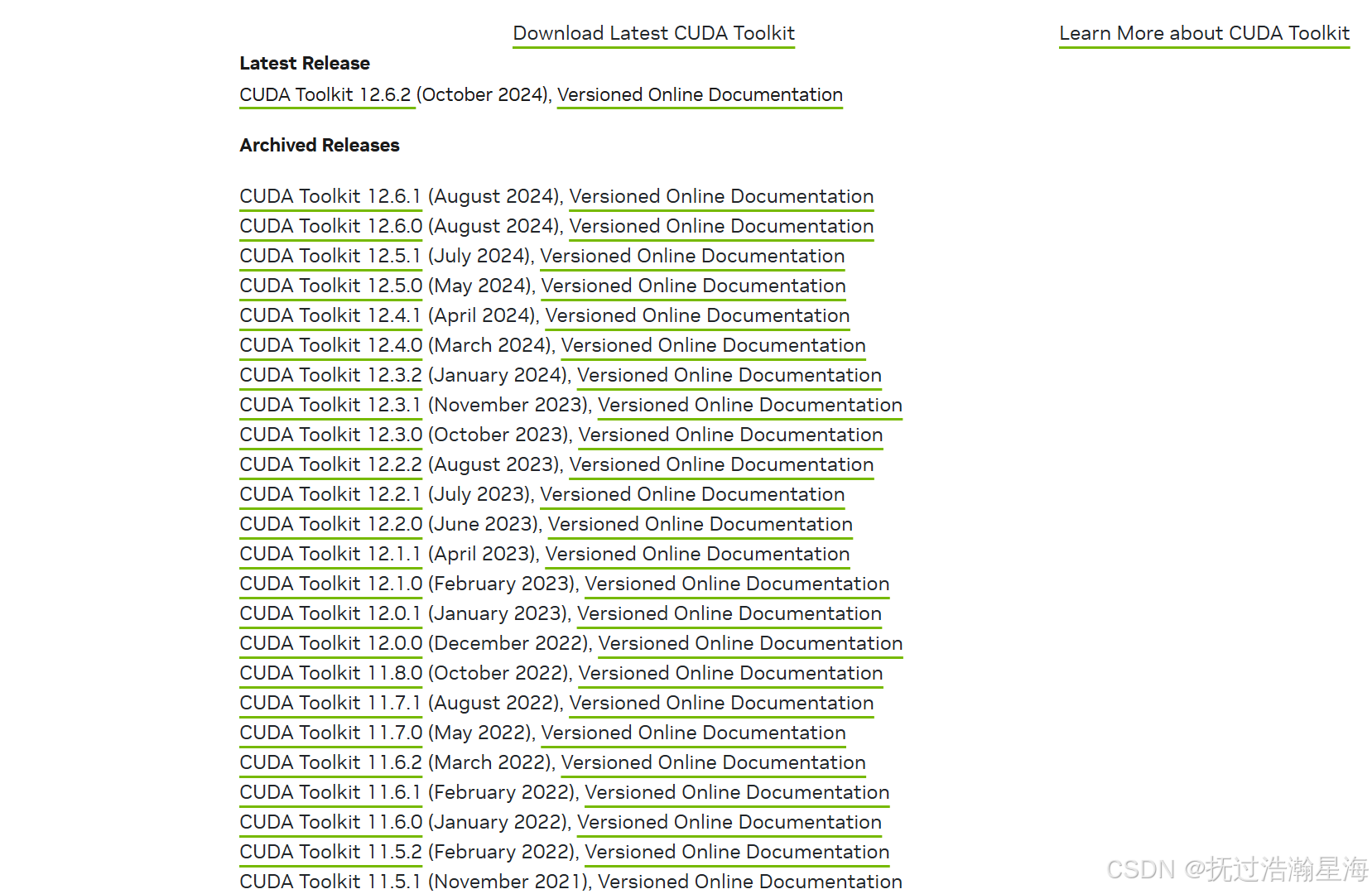Open documentation link for CUDA Toolkit 12.4.0
This screenshot has width=1372, height=894.
(713, 345)
